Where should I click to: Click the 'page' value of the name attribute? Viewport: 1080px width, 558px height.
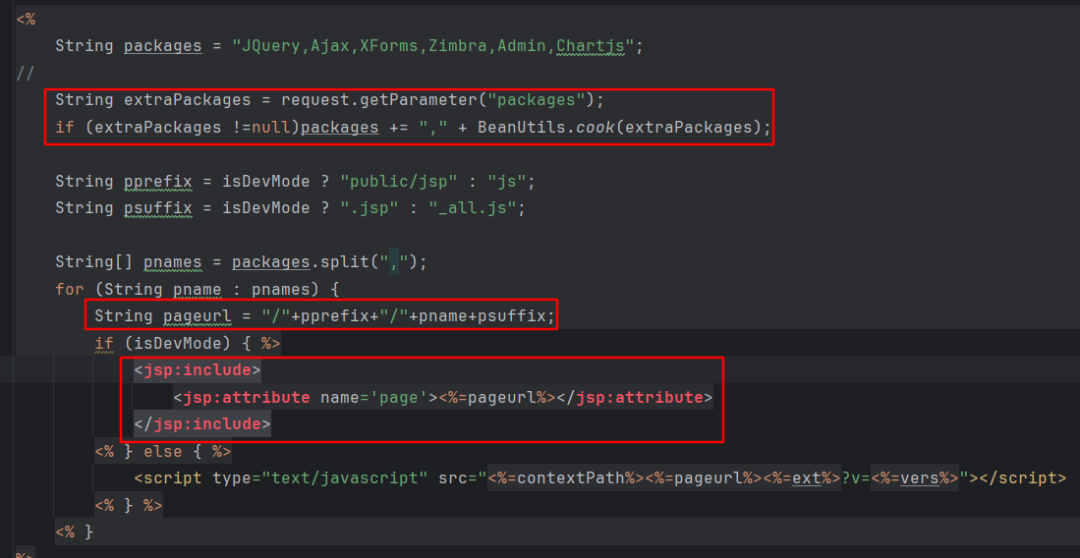click(399, 398)
